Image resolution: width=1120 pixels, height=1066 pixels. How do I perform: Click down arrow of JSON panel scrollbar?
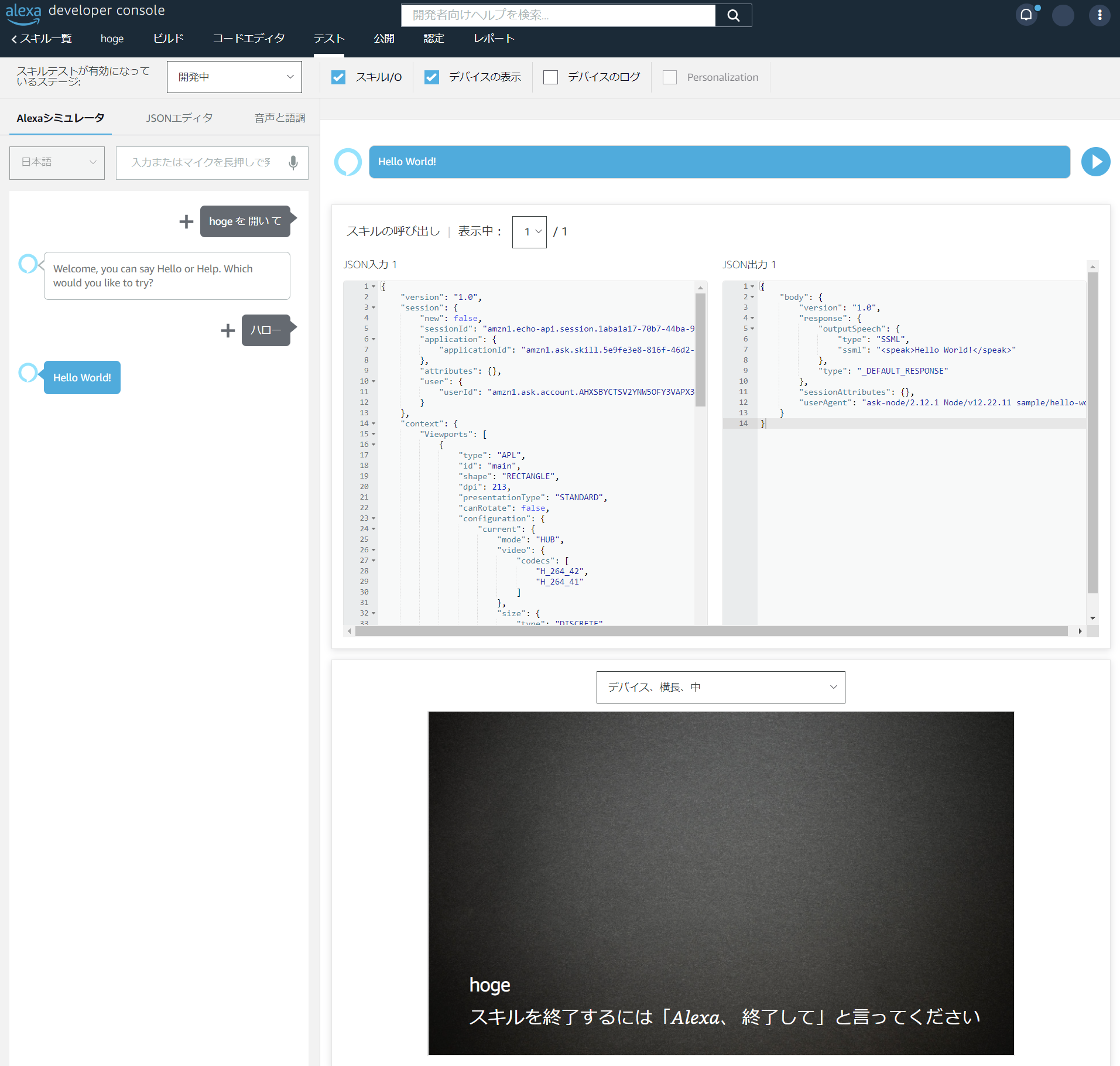(x=1092, y=619)
